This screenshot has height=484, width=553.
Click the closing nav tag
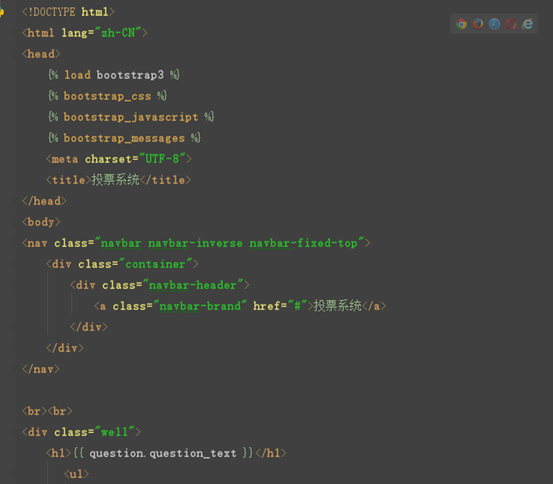point(41,369)
